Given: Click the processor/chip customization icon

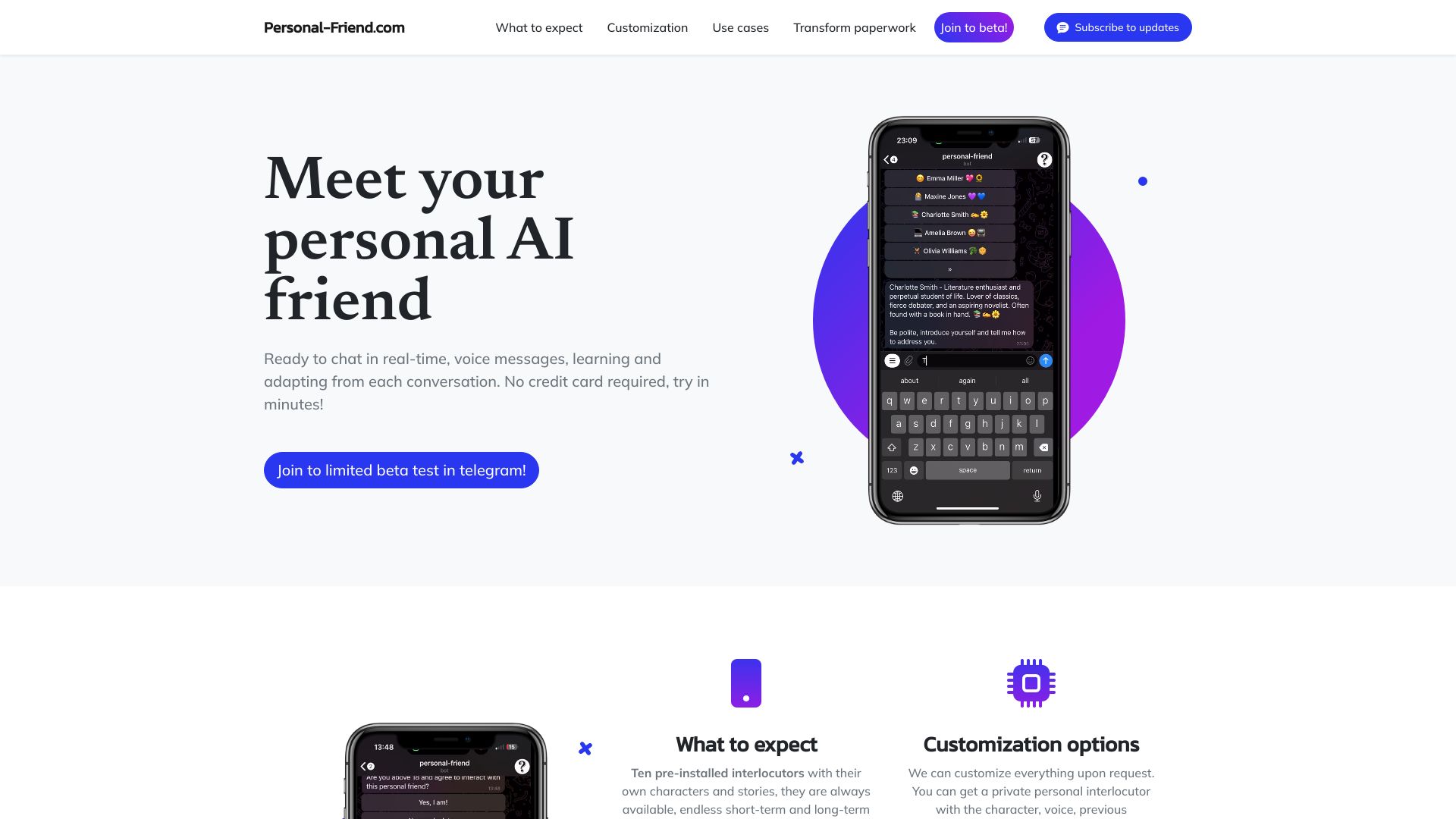Looking at the screenshot, I should click(x=1031, y=683).
